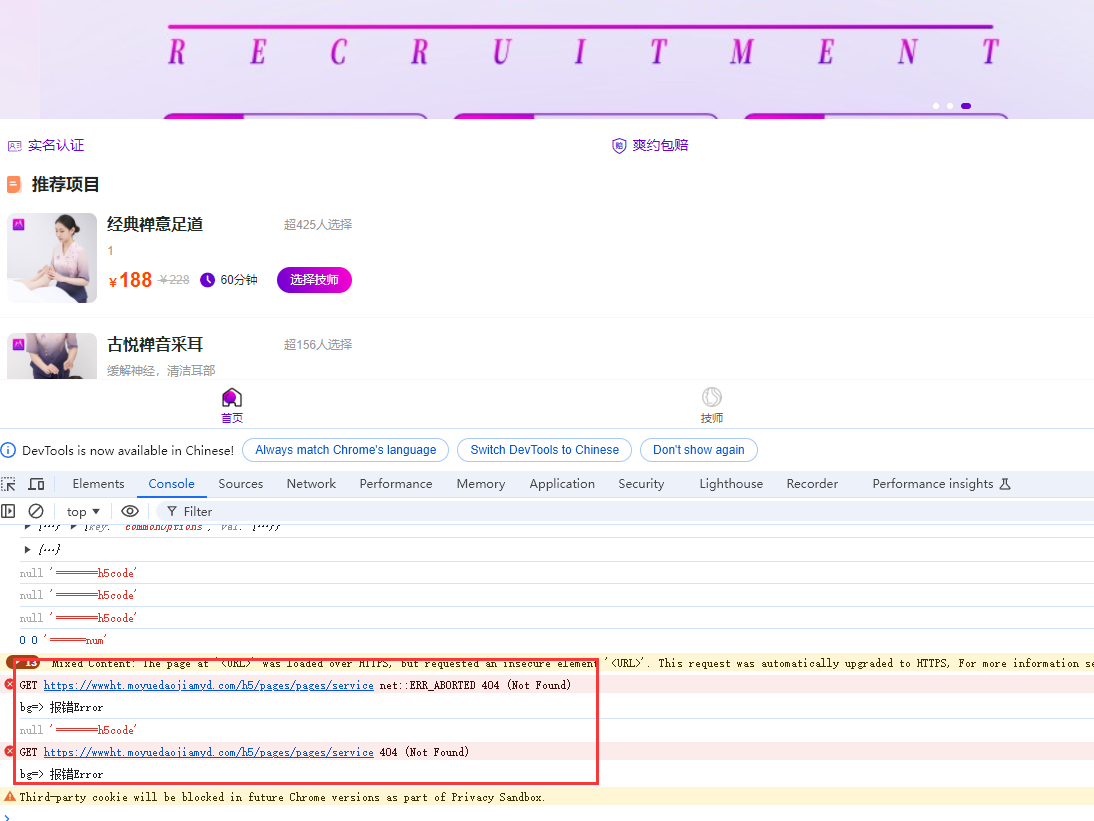1094x821 pixels.
Task: Click the 推荐项目 orange section icon
Action: [x=14, y=184]
